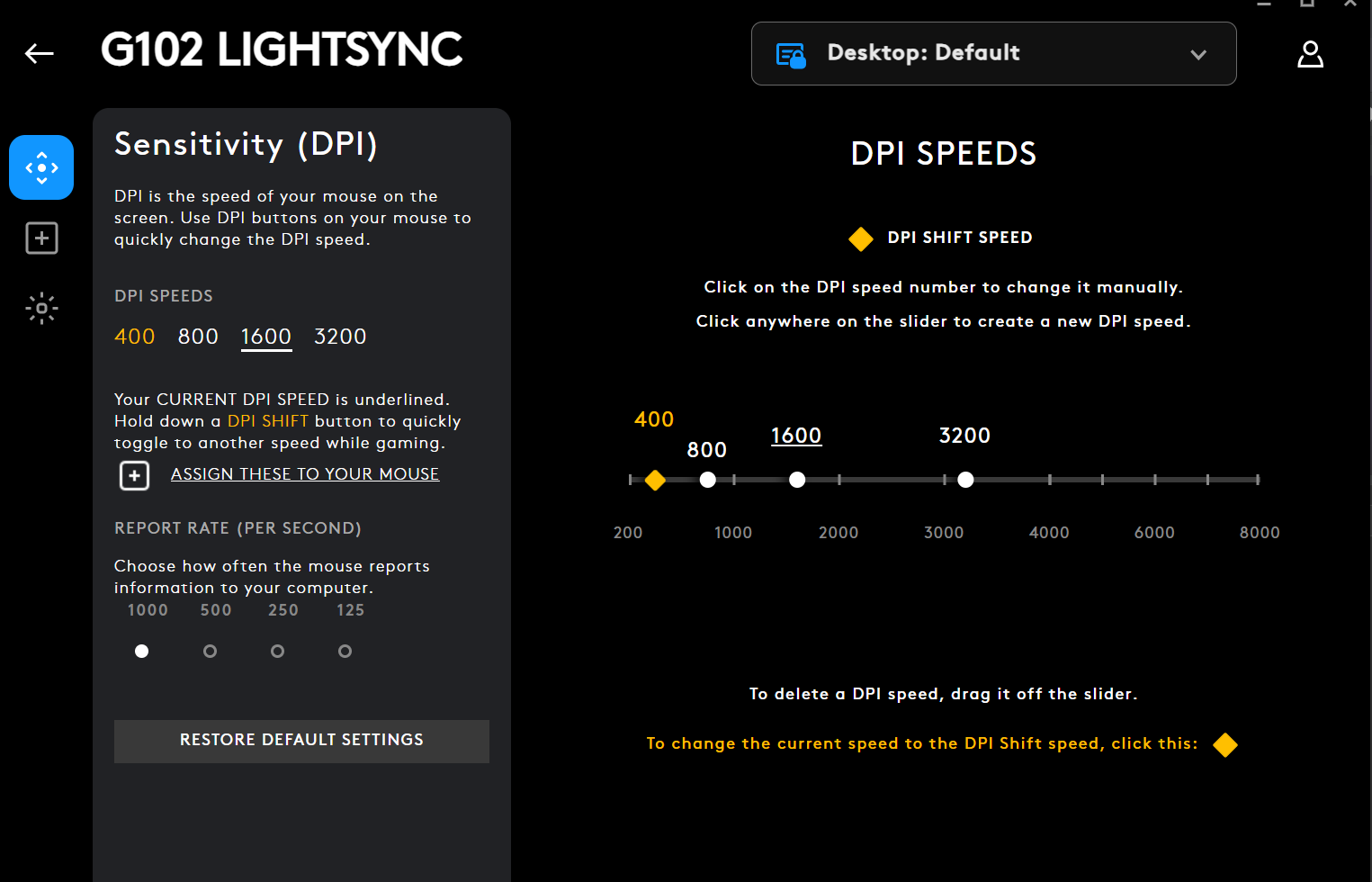Click the 400 yellow diamond slider handle
The image size is (1372, 882).
pos(655,480)
